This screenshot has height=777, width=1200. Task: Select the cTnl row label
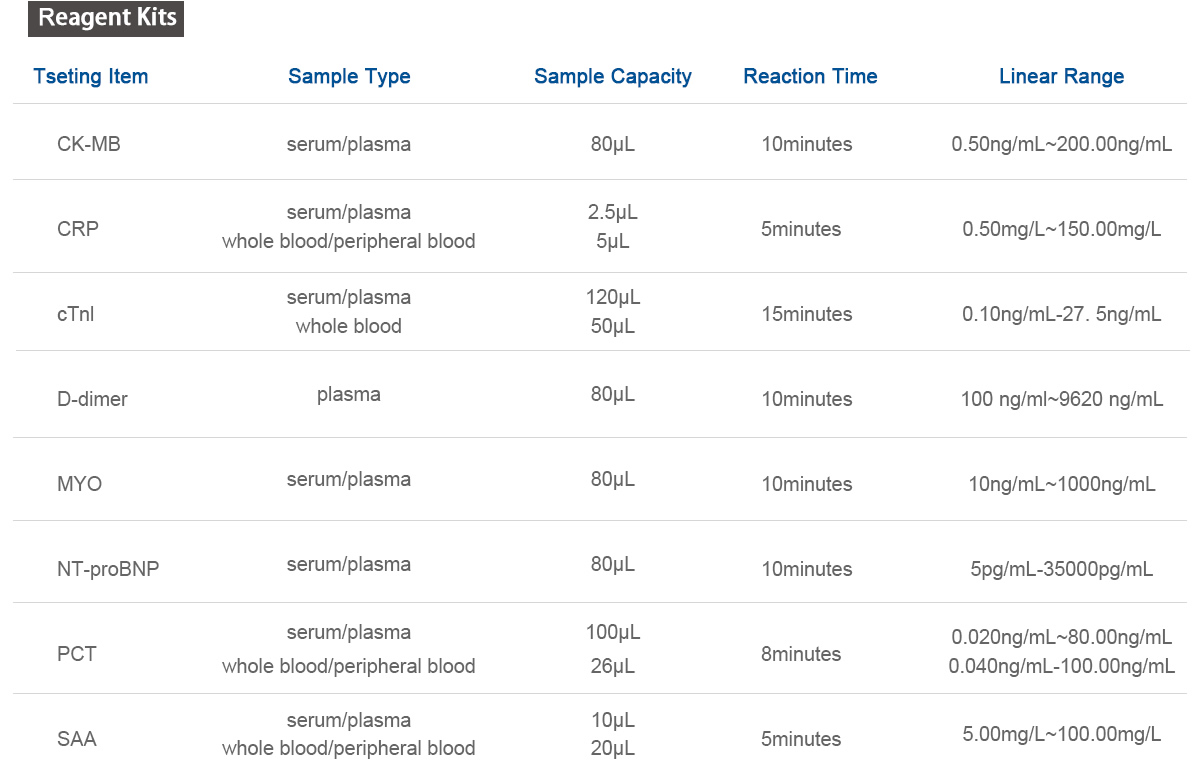[x=76, y=314]
